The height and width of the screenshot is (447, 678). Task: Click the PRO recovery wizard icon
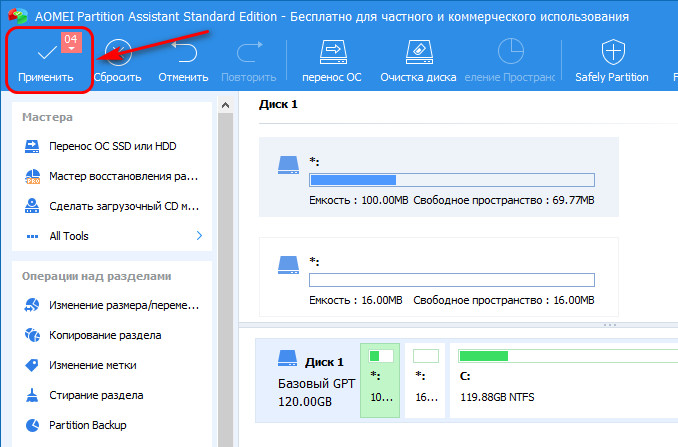coord(32,176)
